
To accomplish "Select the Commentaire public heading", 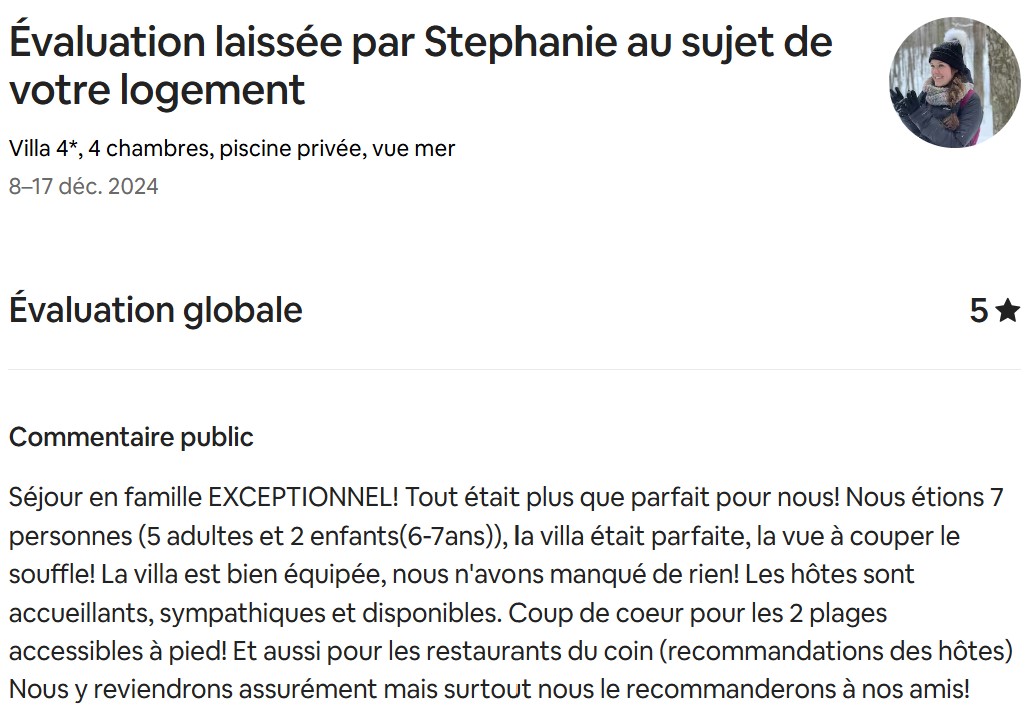I will 131,437.
